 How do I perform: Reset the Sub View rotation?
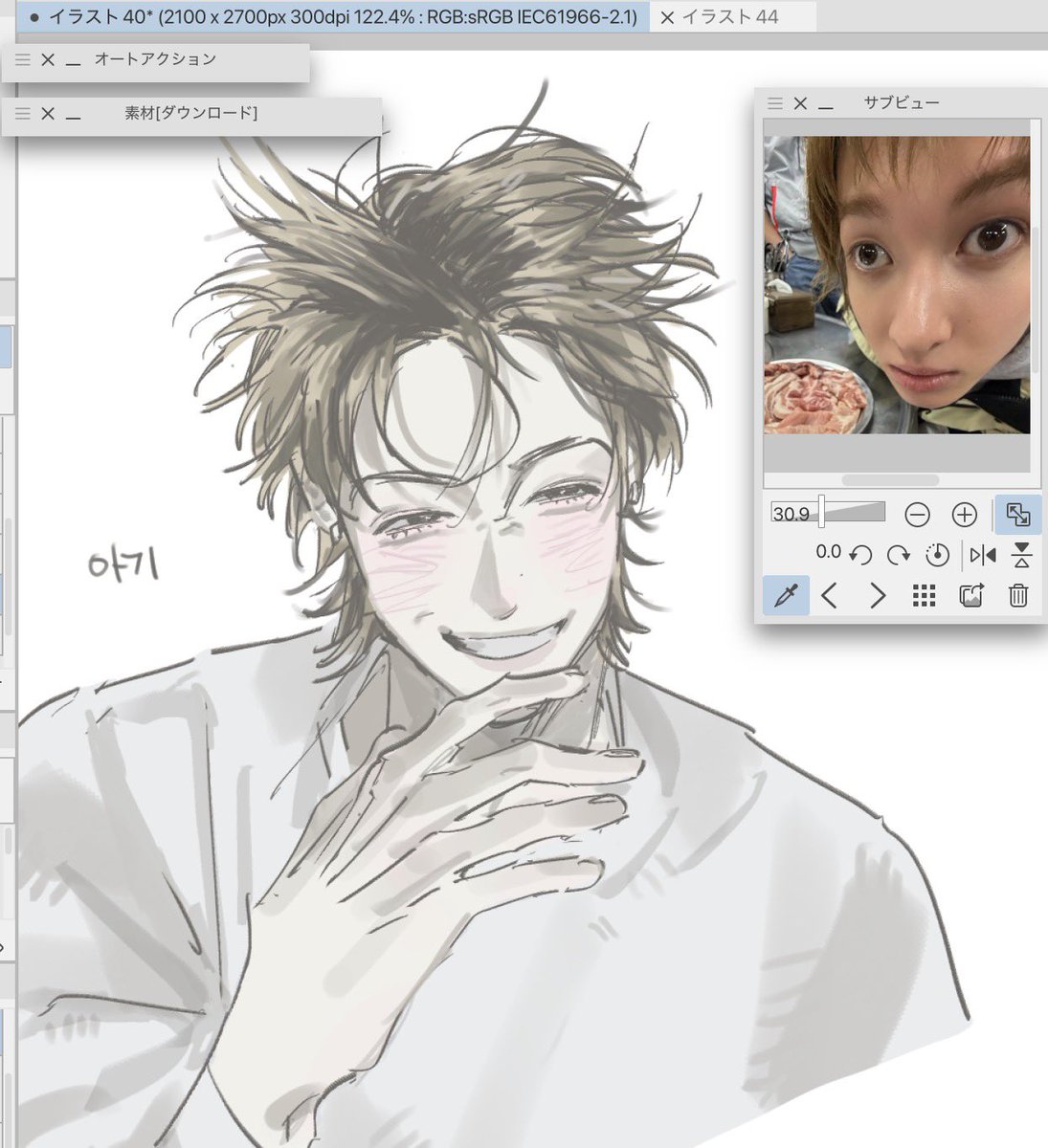coord(937,555)
